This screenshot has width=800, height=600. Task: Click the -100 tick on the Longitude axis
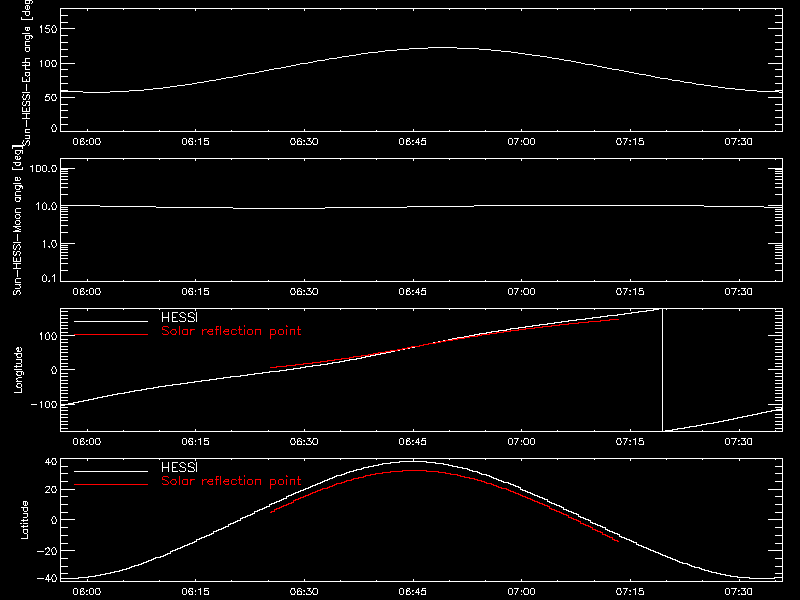[x=44, y=404]
